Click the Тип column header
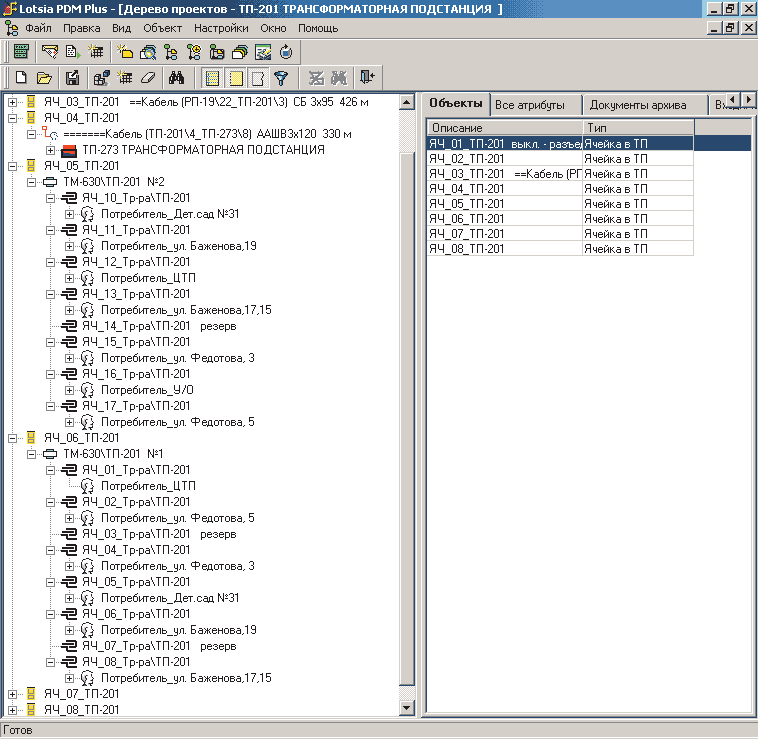 pos(637,128)
